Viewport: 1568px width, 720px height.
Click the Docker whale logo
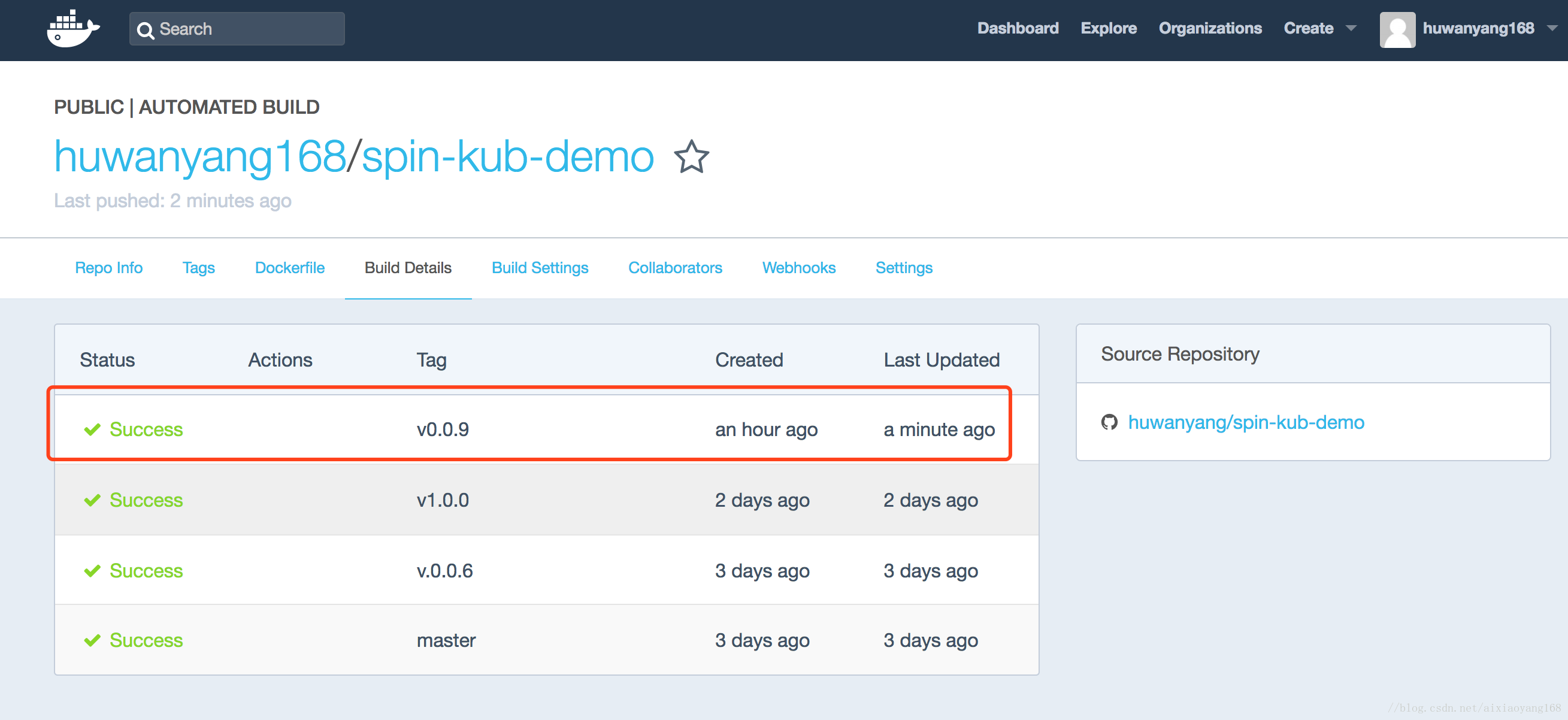point(73,29)
